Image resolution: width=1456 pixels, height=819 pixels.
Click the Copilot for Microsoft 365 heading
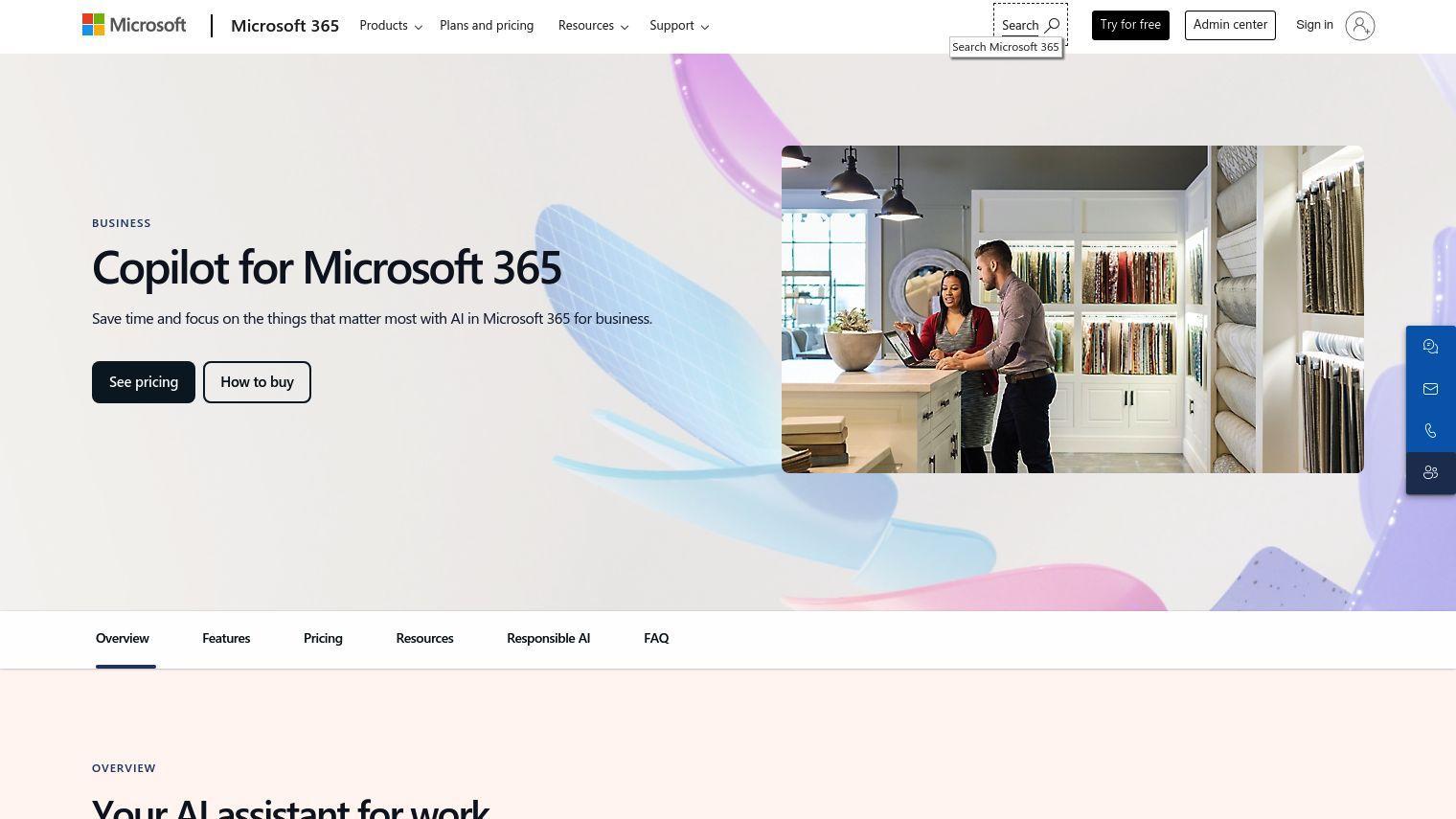[x=327, y=267]
